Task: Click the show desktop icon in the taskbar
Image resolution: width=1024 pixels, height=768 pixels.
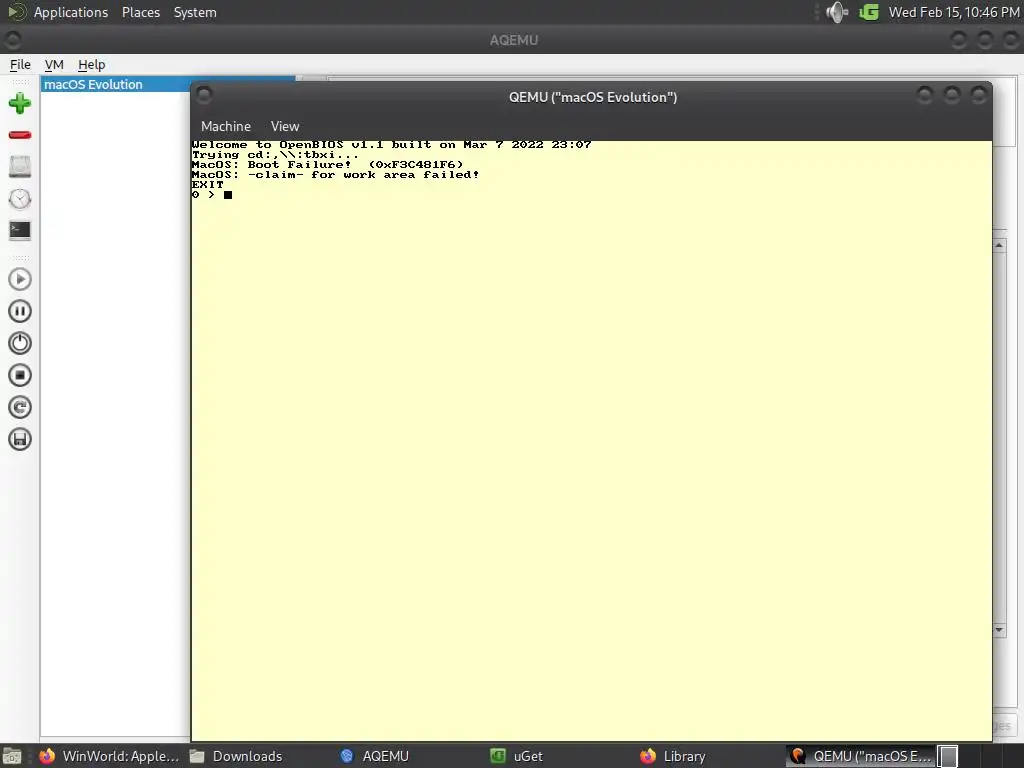Action: (x=12, y=756)
